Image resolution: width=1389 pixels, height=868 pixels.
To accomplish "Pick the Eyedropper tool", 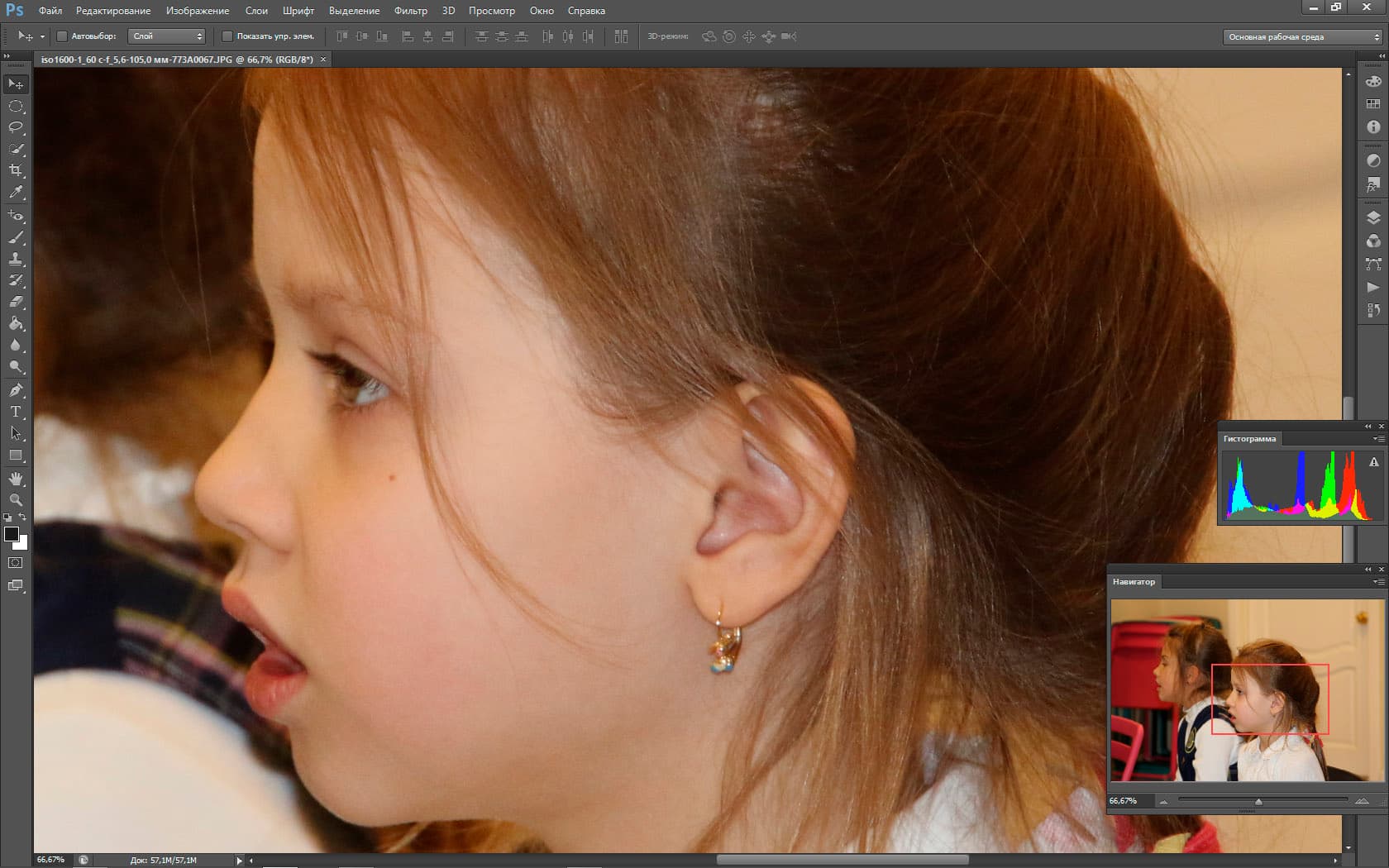I will [16, 193].
